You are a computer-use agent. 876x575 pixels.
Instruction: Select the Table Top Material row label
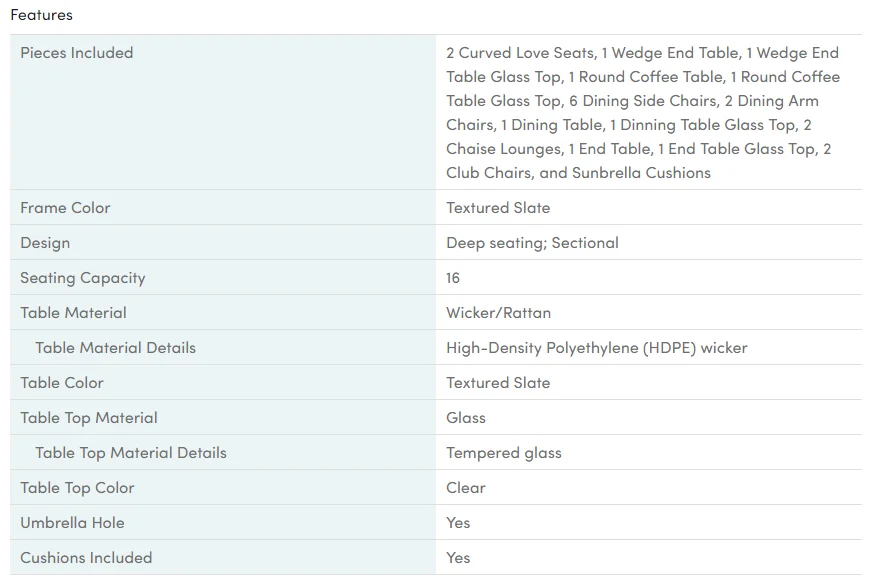pyautogui.click(x=89, y=418)
